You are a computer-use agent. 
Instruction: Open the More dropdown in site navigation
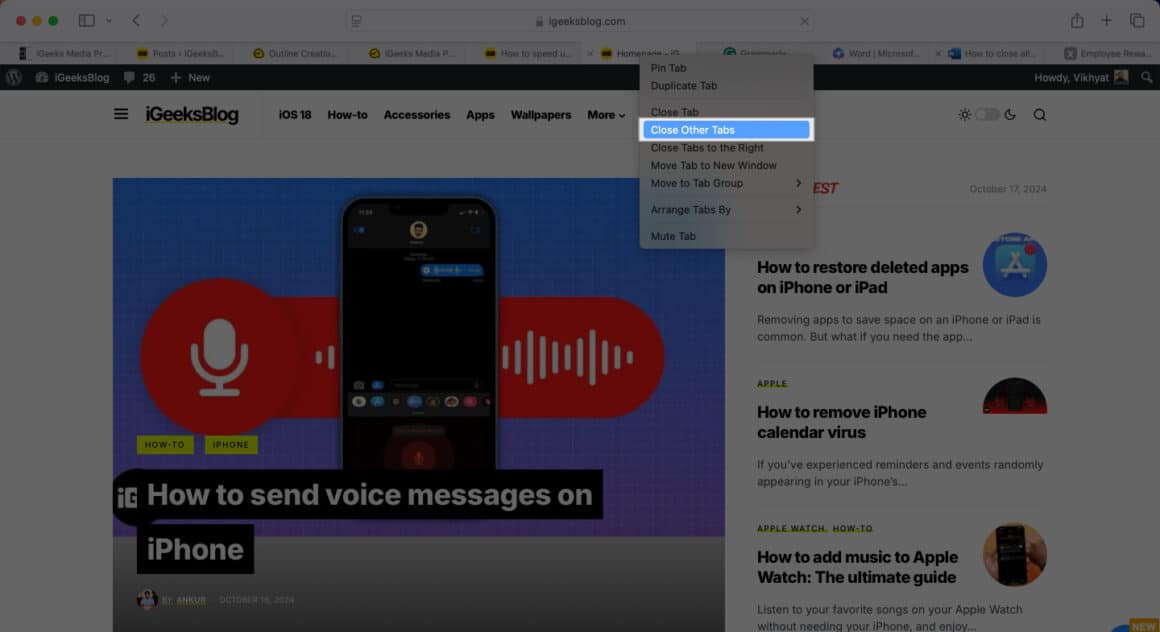point(605,114)
